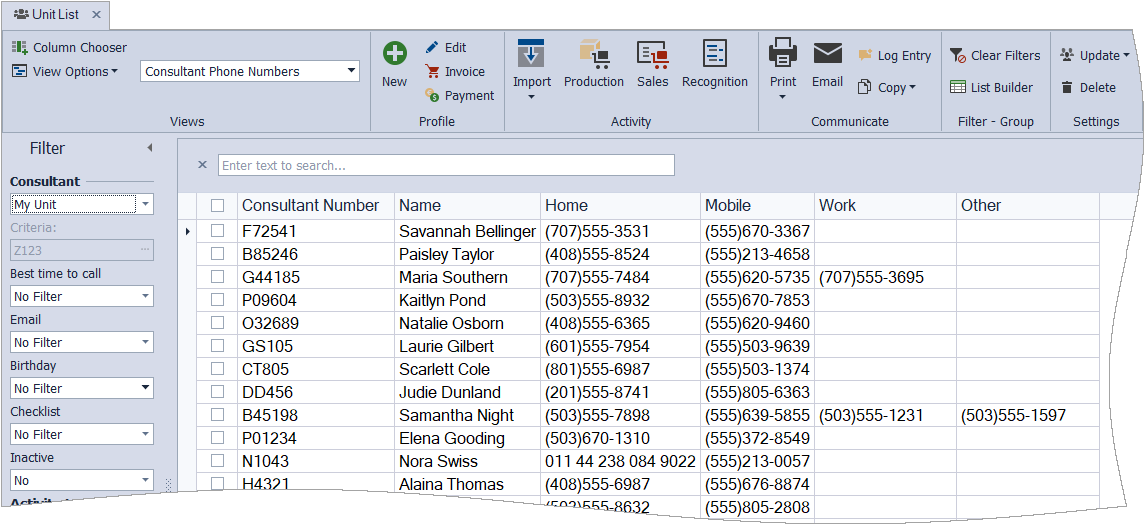
Task: Open the List Builder tool
Action: click(991, 87)
